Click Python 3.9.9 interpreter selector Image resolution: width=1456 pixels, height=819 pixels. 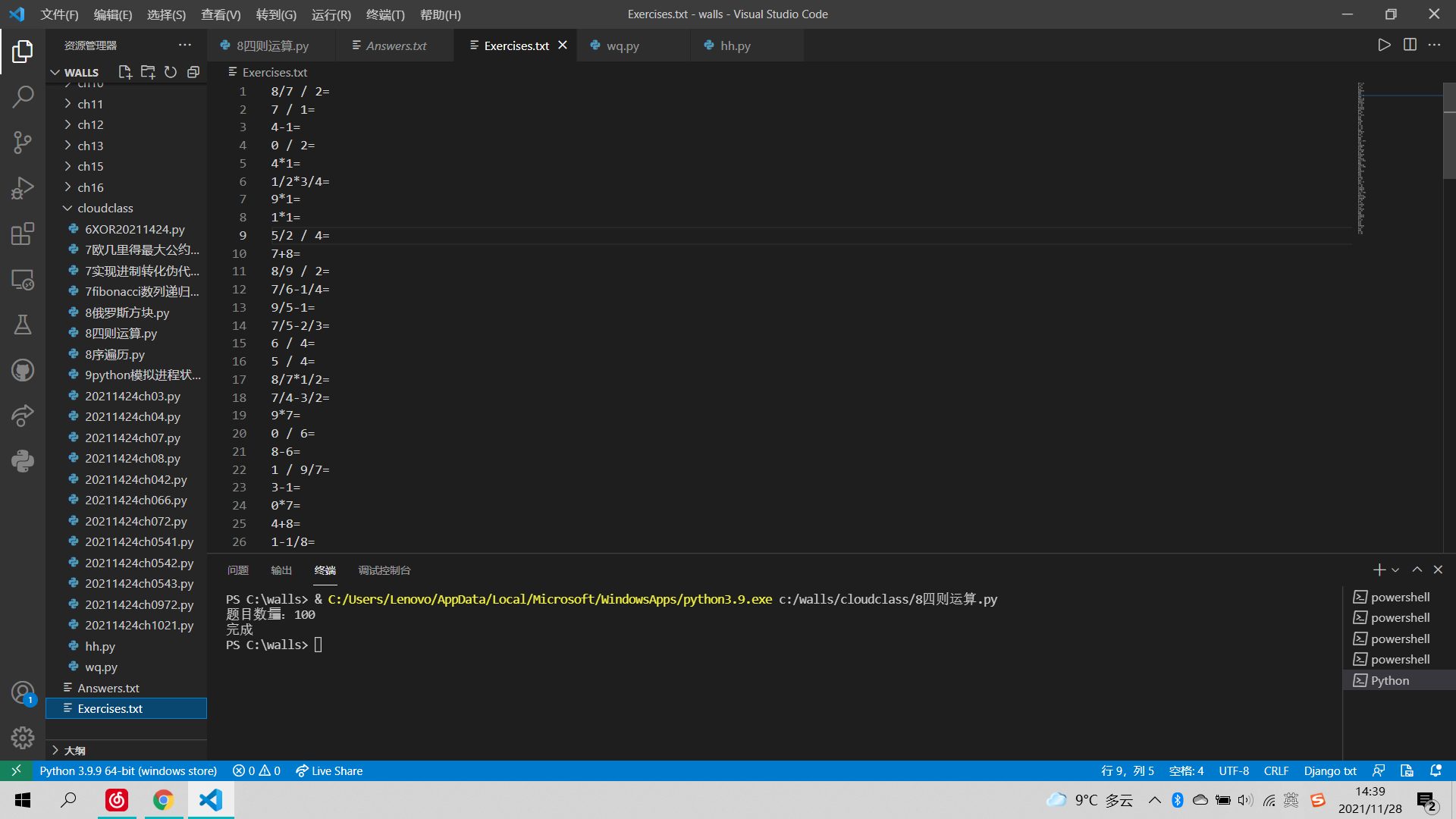click(x=128, y=770)
